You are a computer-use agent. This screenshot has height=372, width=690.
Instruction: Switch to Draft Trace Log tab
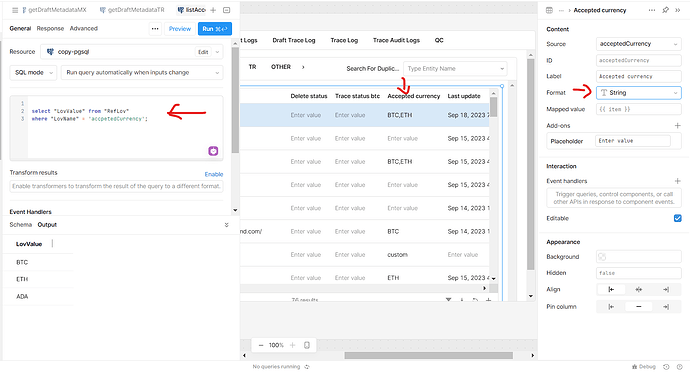coord(294,40)
